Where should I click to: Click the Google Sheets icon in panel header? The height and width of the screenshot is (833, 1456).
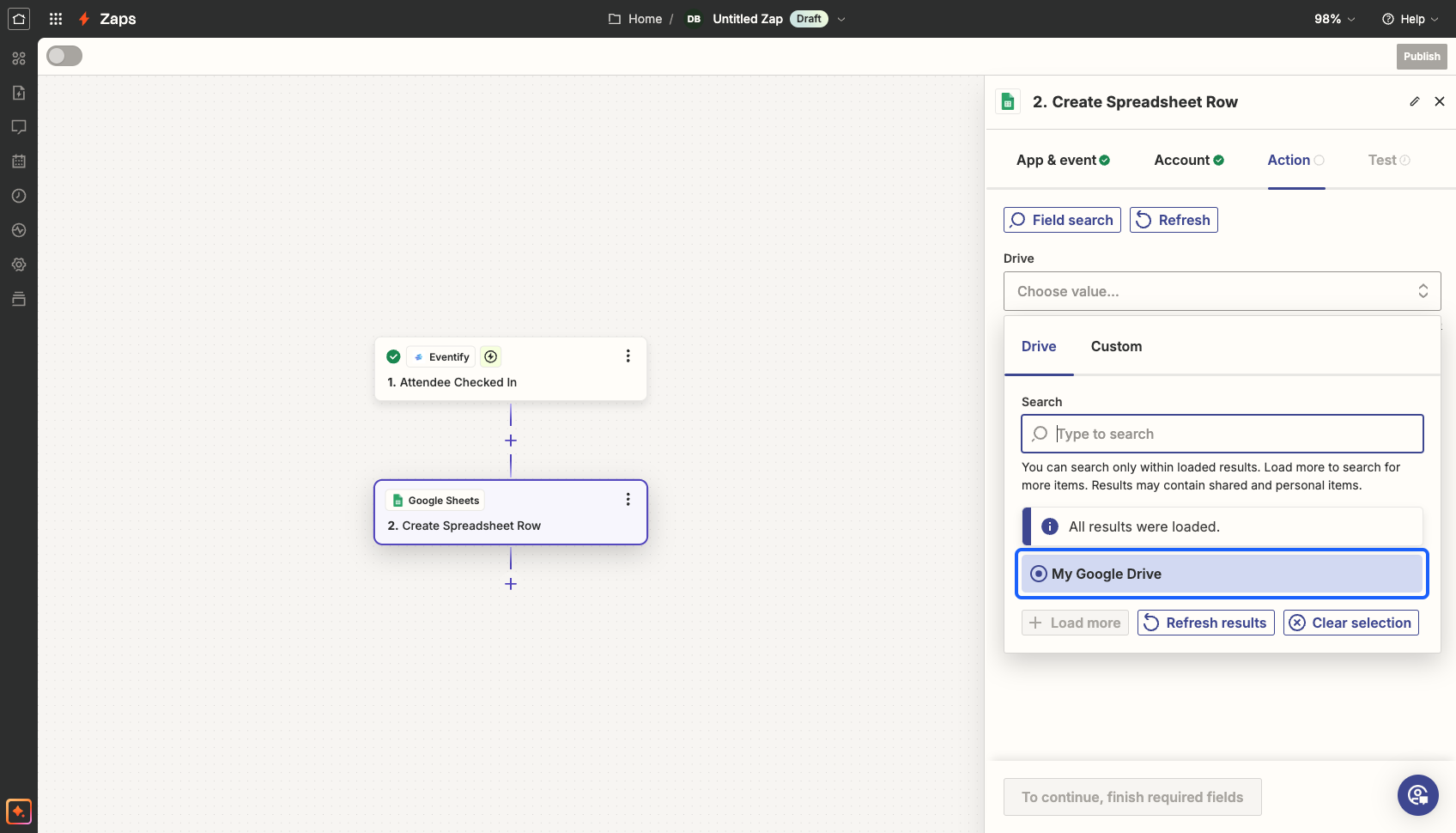click(x=1009, y=101)
